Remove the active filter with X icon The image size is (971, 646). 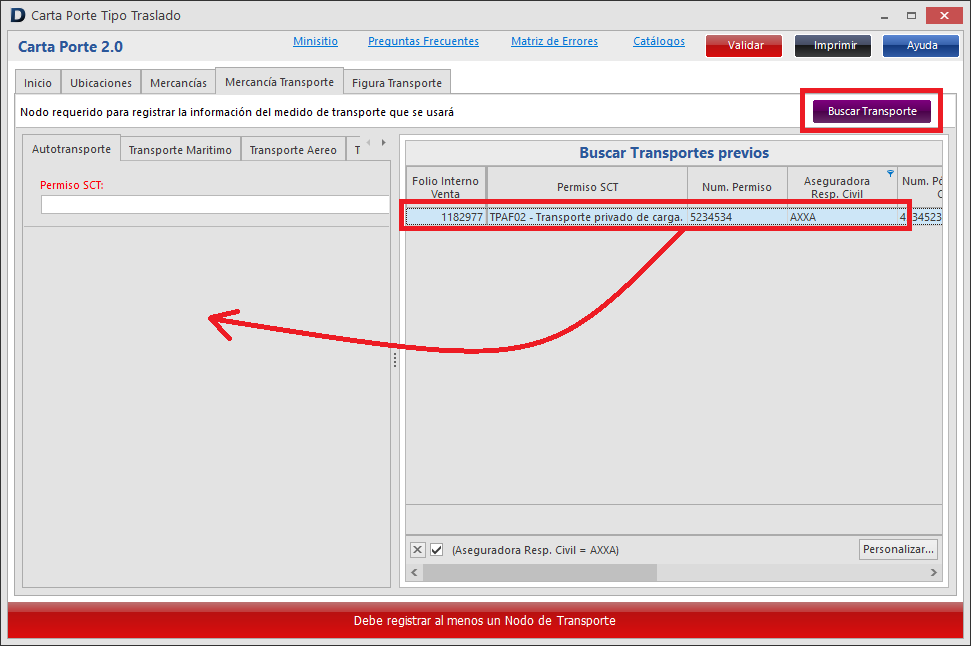(418, 550)
